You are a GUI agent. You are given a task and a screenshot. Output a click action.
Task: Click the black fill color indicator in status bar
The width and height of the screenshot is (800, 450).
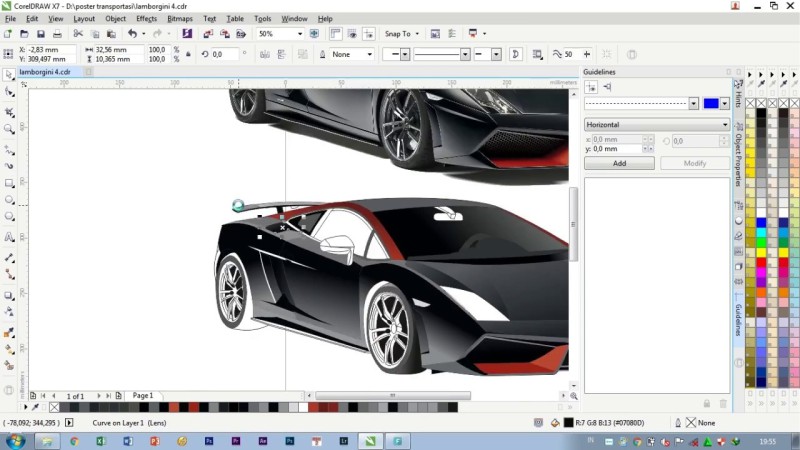tap(568, 423)
